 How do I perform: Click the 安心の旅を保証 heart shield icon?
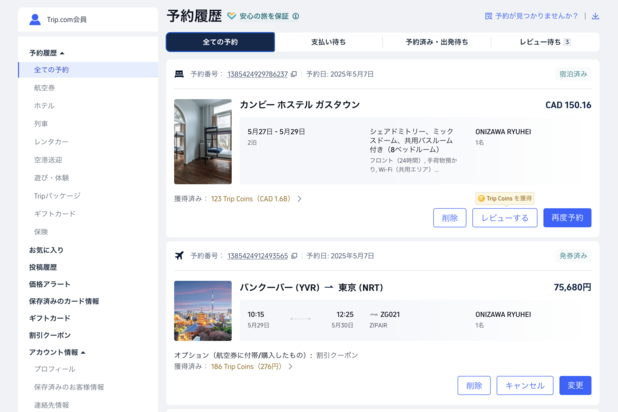tap(231, 16)
